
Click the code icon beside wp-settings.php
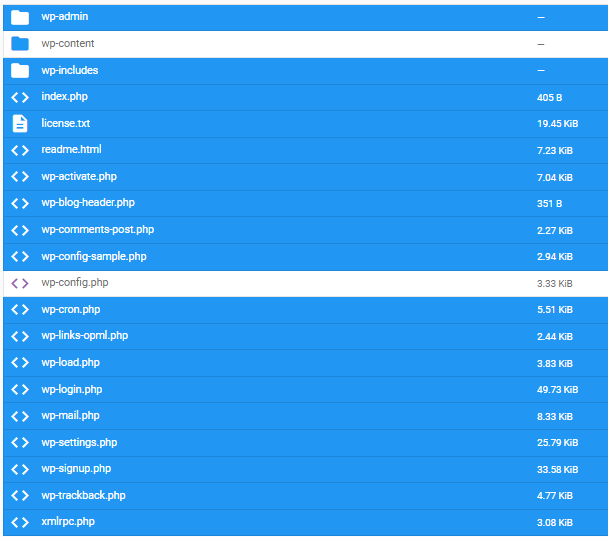(x=20, y=442)
